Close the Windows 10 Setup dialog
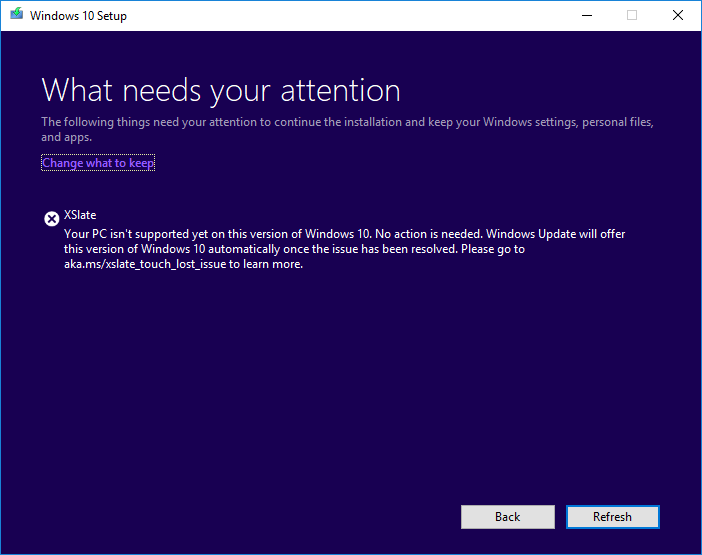Screen dimensions: 702x555 (x=678, y=16)
